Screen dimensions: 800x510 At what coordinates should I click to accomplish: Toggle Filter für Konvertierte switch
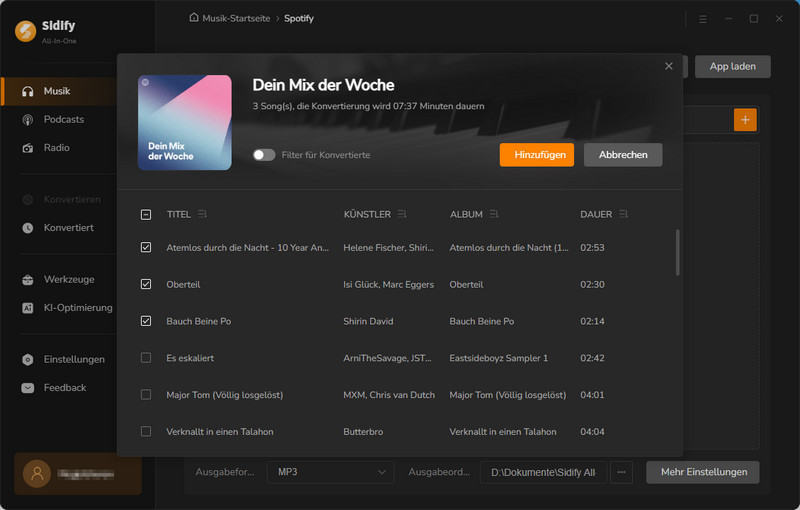point(264,155)
